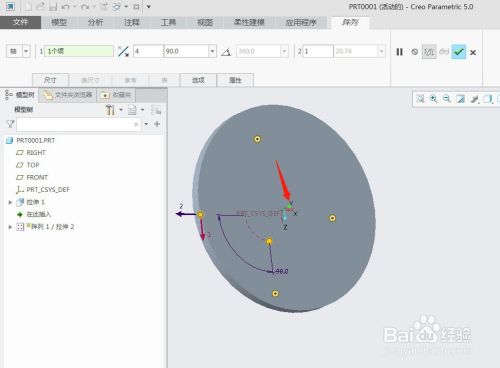Customize the quick access toolbar via the dropdown arrow
The image size is (500, 368).
[x=149, y=7]
